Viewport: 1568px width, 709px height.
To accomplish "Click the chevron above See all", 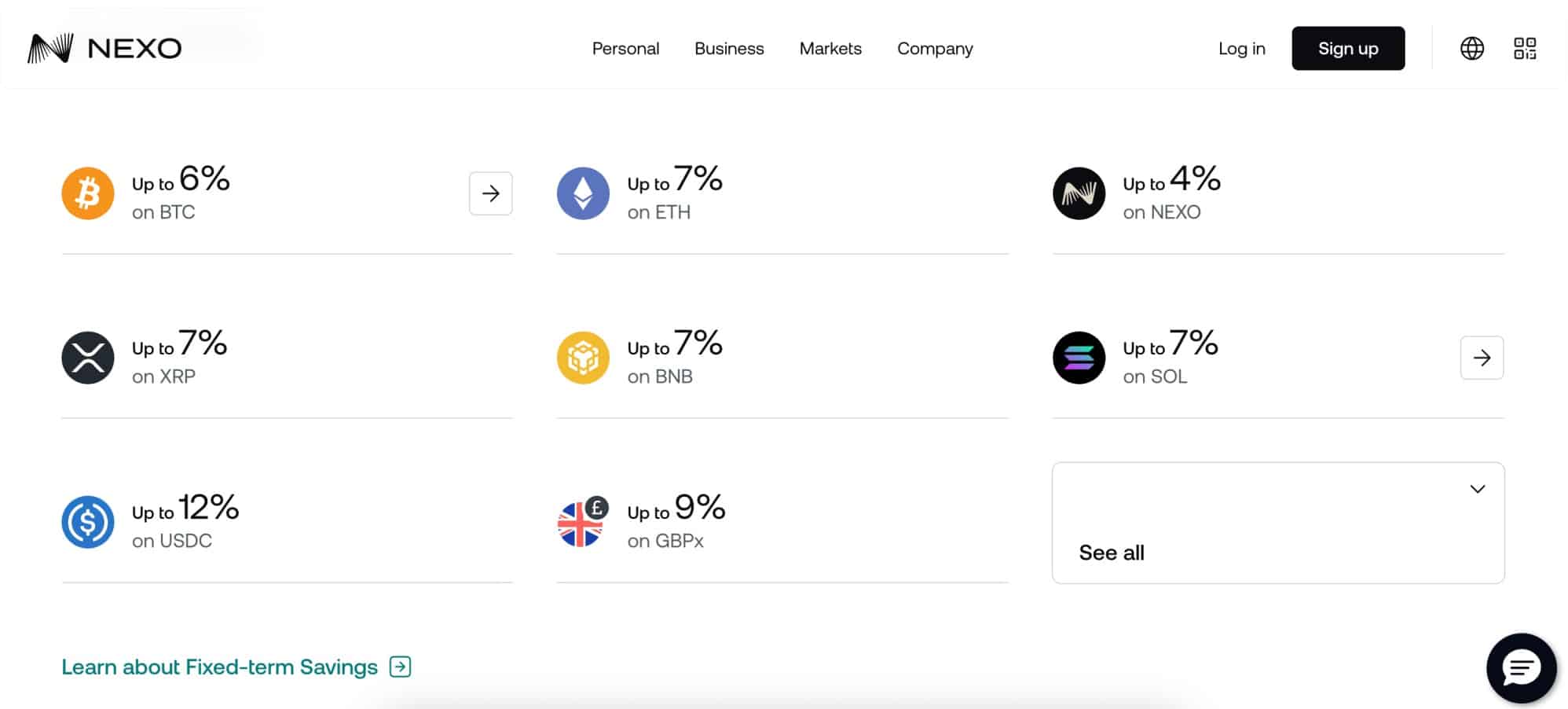I will (x=1478, y=488).
